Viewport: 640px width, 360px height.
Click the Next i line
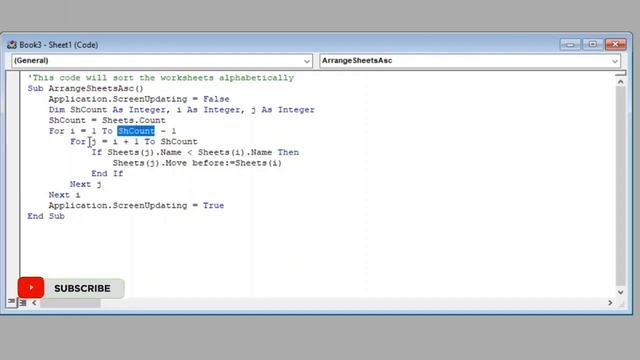(64, 195)
